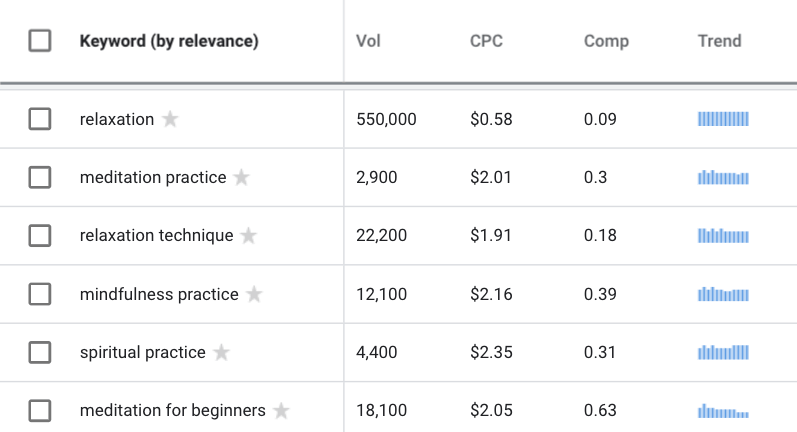Screen dimensions: 797x432
Task: Sort table by Vol column
Action: point(368,41)
